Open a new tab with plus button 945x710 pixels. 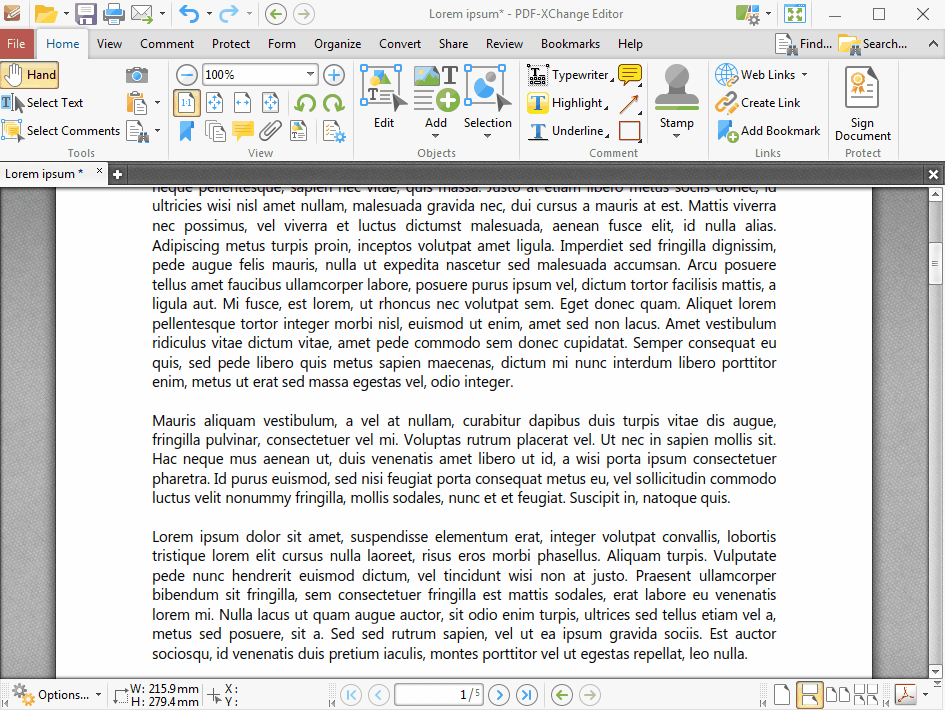tap(118, 174)
